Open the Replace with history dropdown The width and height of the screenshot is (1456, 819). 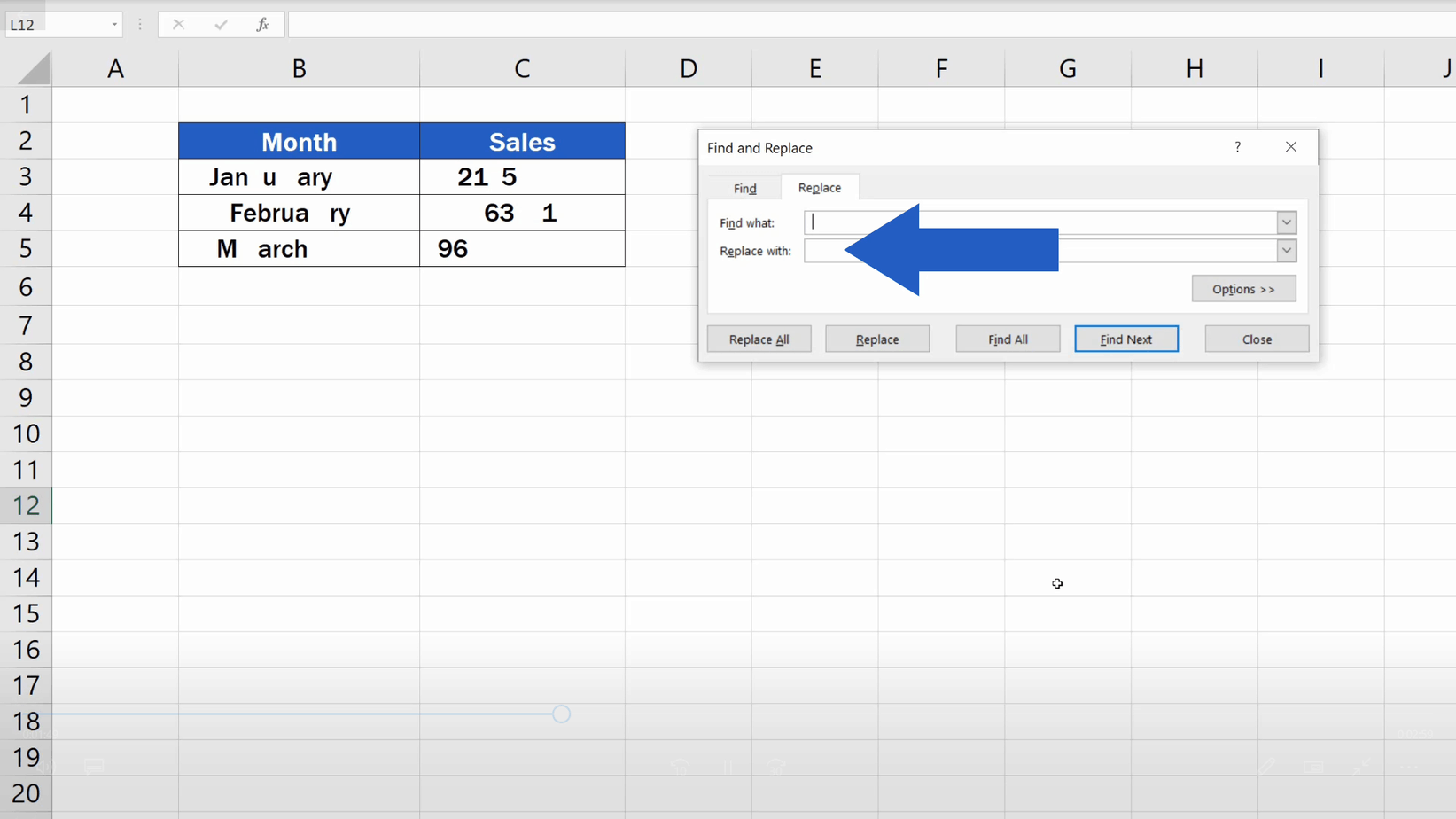pos(1286,251)
